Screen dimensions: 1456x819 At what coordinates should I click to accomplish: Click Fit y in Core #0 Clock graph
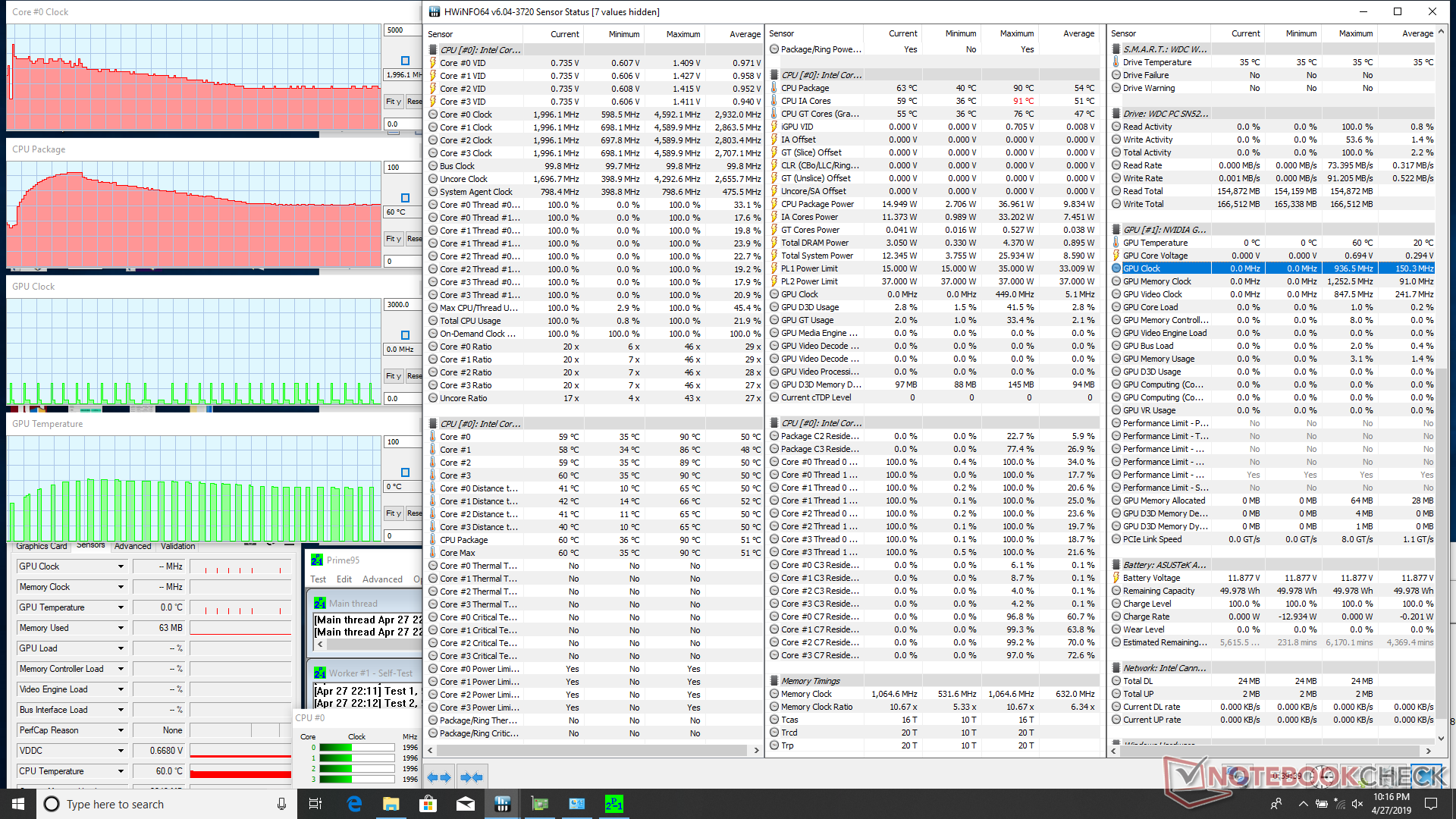[x=394, y=101]
